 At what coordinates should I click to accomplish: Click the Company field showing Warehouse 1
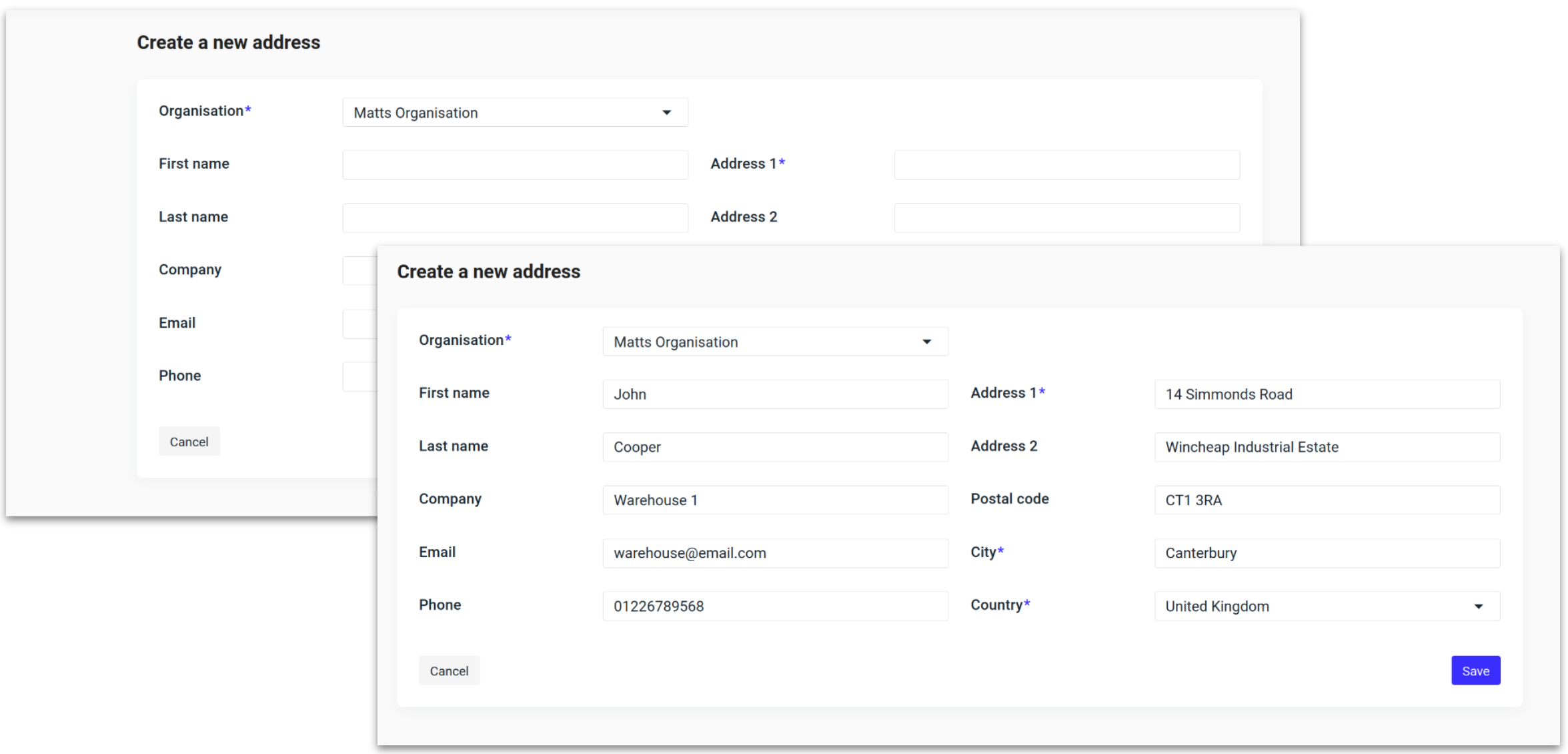[x=774, y=499]
